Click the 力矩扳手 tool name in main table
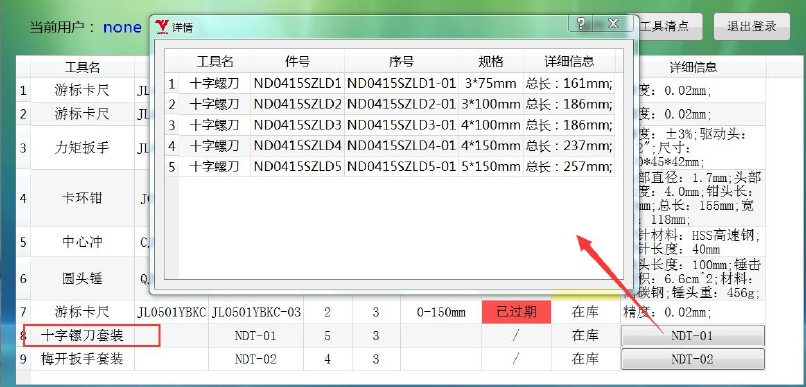This screenshot has height=387, width=806. (x=82, y=148)
